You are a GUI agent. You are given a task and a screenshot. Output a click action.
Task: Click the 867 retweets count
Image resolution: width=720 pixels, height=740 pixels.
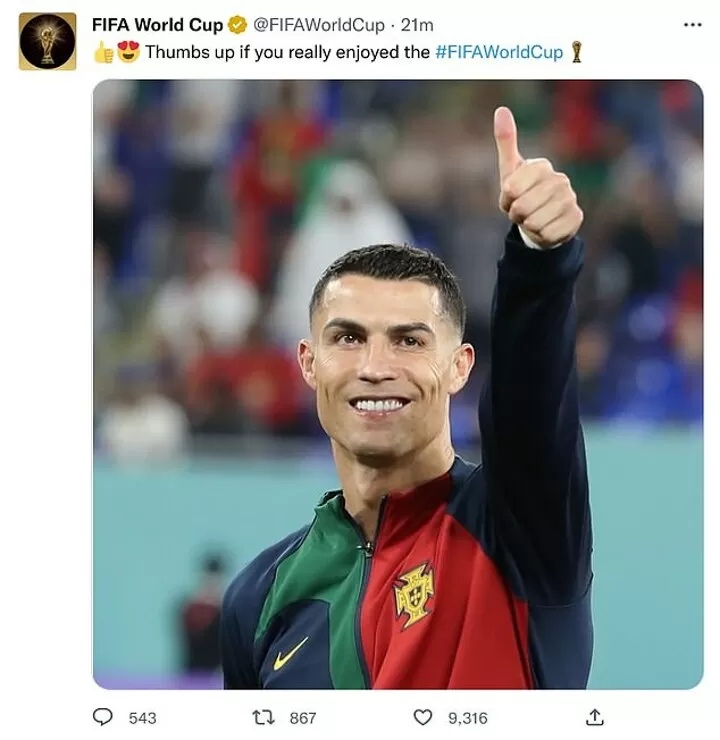pos(303,718)
